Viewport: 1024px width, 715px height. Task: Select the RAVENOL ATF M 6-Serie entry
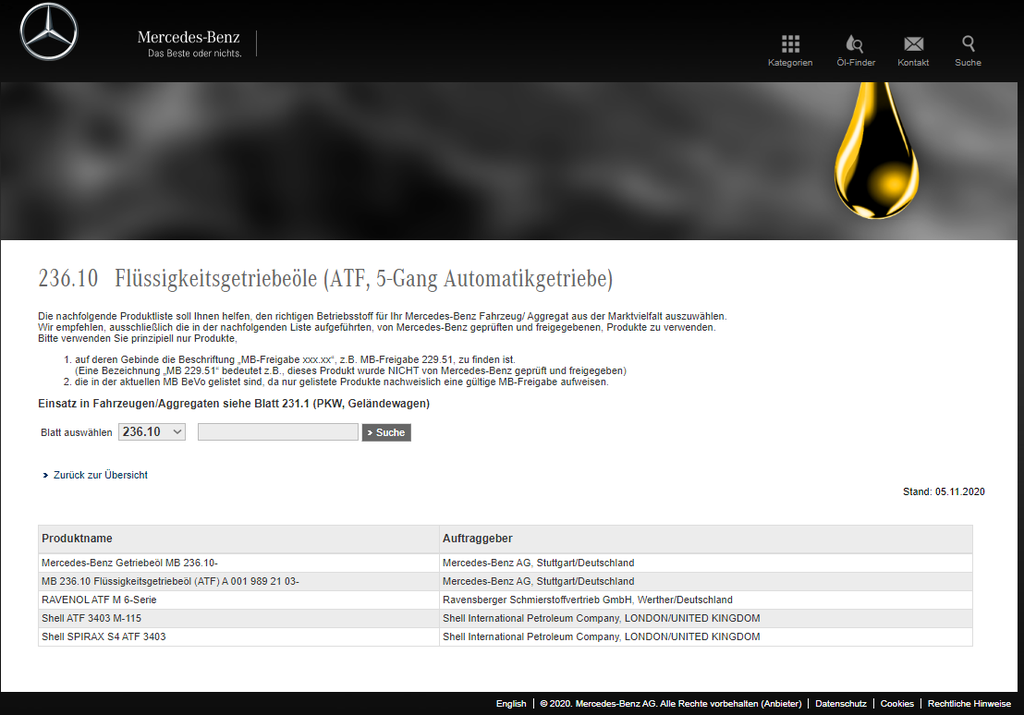tap(99, 600)
